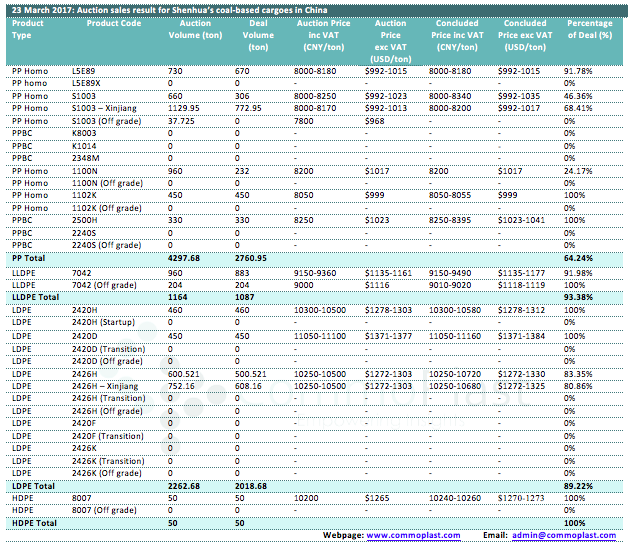Click the PP Total row label
Viewport: 630px width, 552px height.
[29, 259]
